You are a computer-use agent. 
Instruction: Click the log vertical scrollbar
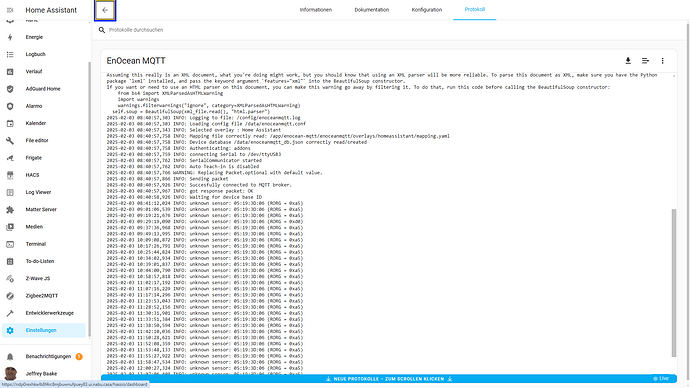[674, 283]
